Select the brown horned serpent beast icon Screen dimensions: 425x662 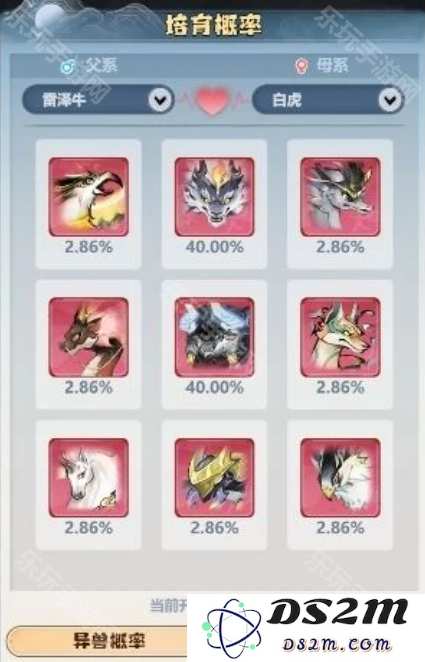tap(89, 337)
